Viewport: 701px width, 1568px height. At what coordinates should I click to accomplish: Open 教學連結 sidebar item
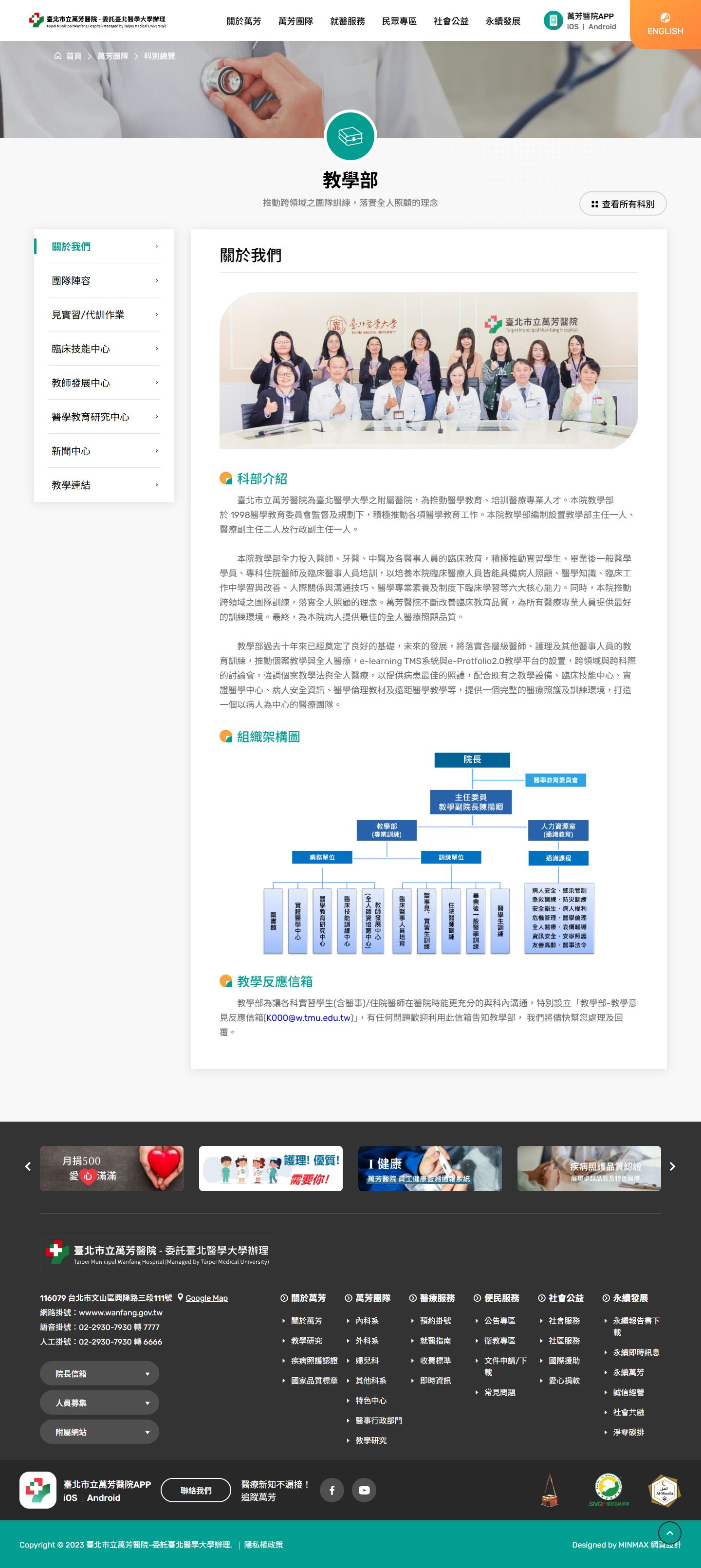point(104,485)
